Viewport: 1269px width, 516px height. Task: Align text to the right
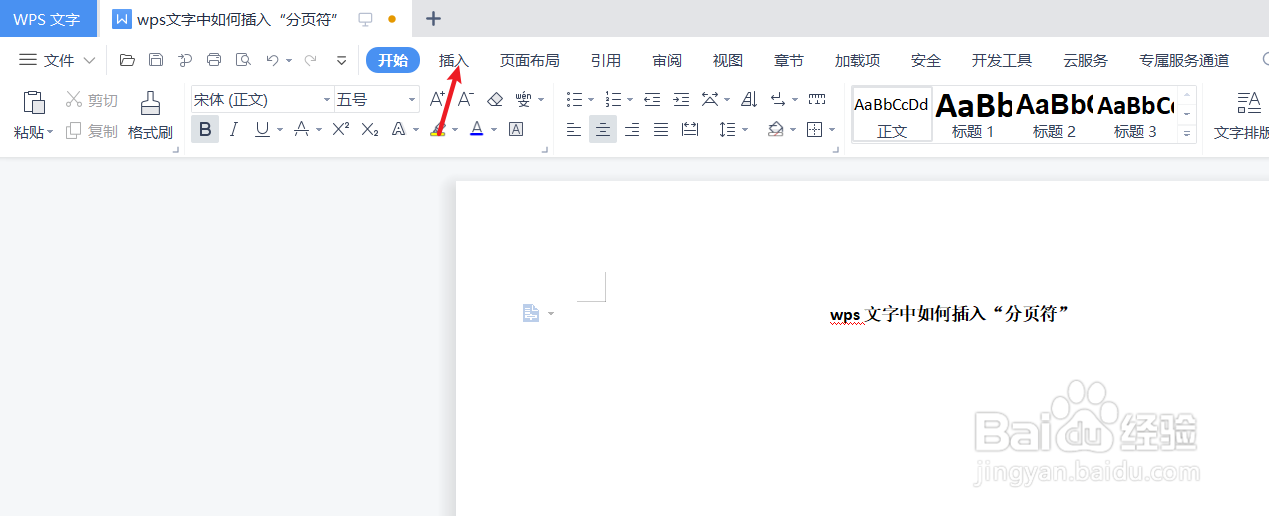coord(632,129)
